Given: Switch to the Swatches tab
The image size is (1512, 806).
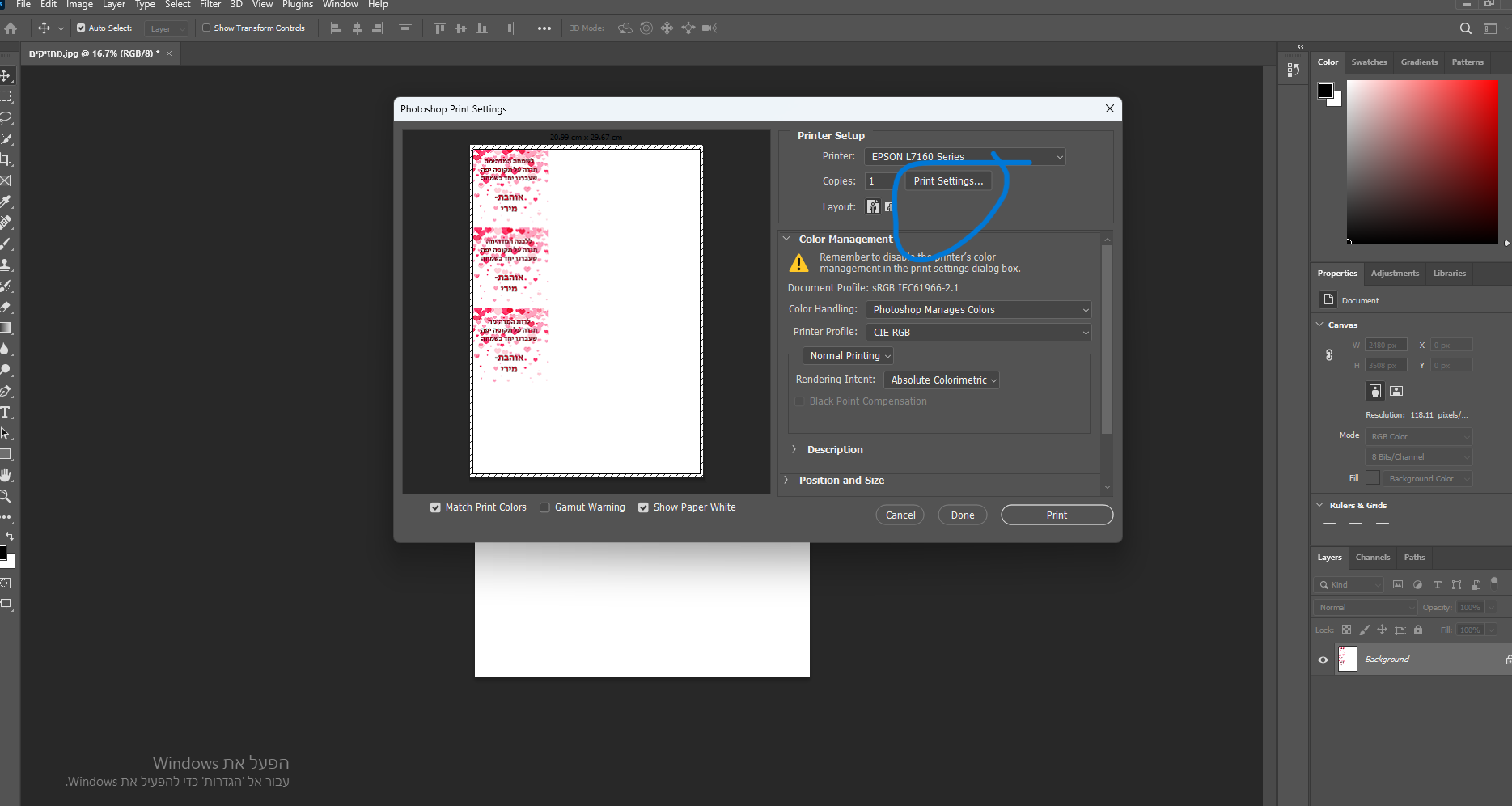Looking at the screenshot, I should (x=1369, y=62).
